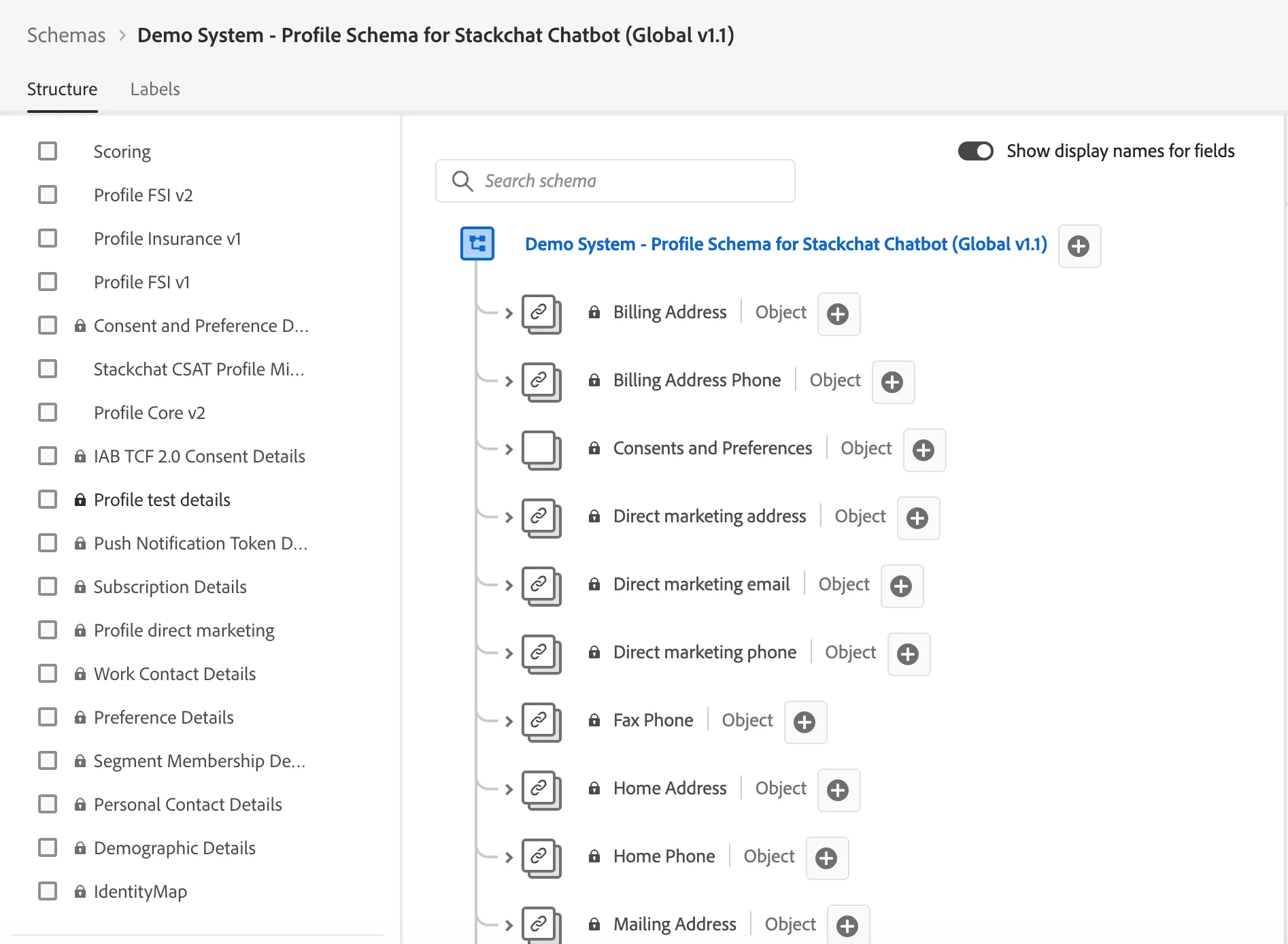Click plus icon next to Fax Phone
Screen dimensions: 1288x944
[x=805, y=722]
